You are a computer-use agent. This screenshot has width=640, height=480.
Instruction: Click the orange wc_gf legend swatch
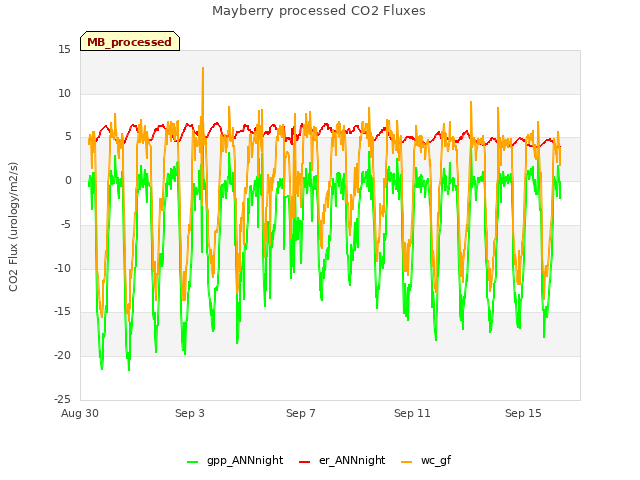(407, 462)
